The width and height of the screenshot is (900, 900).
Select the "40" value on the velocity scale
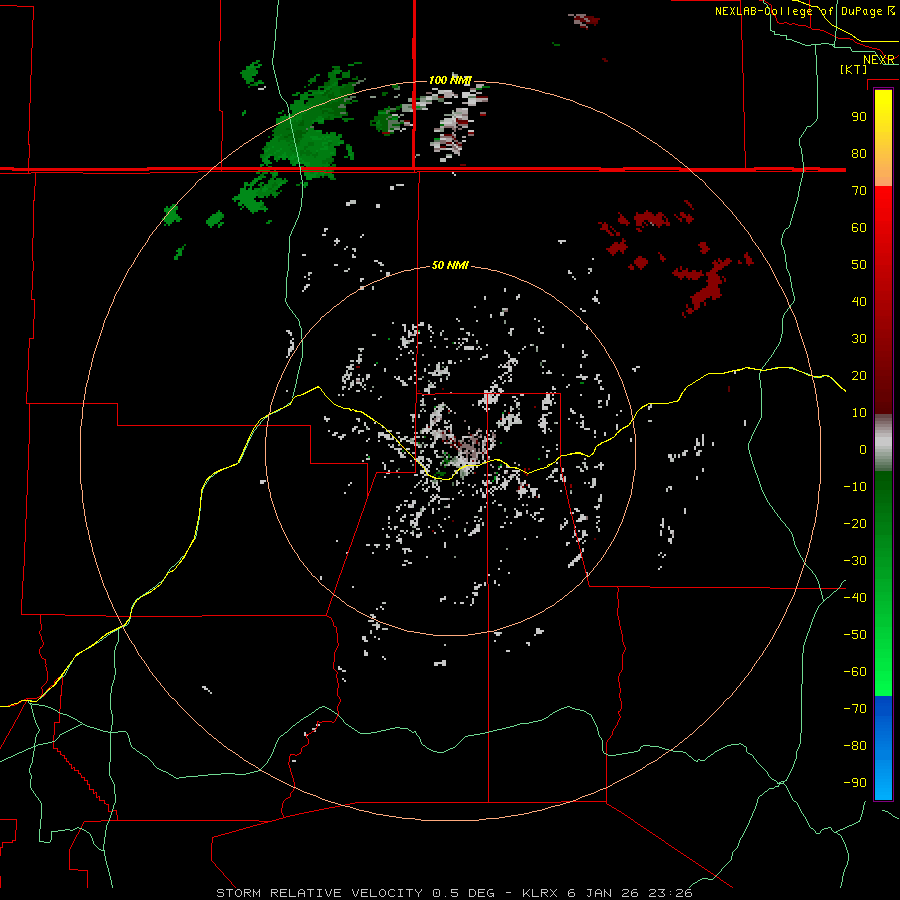pyautogui.click(x=859, y=301)
